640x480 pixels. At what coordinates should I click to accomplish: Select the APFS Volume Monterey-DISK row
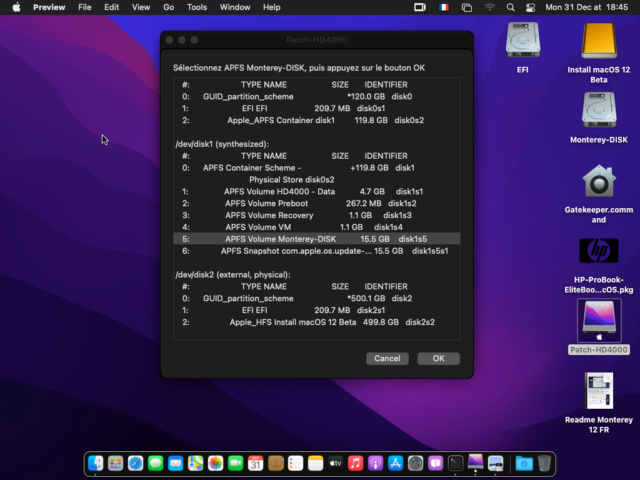click(x=317, y=239)
